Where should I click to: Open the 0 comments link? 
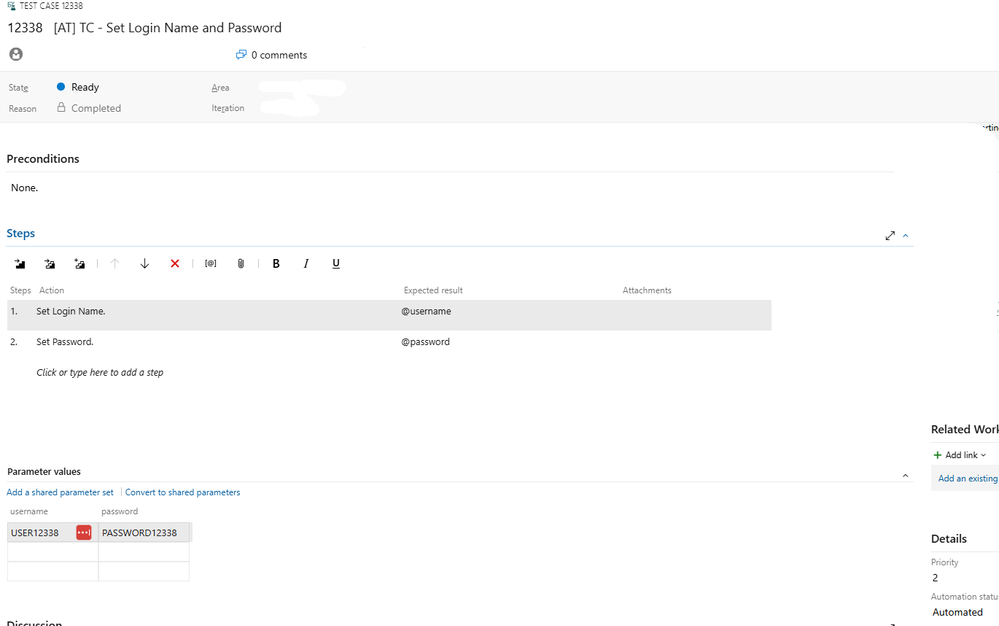point(272,55)
